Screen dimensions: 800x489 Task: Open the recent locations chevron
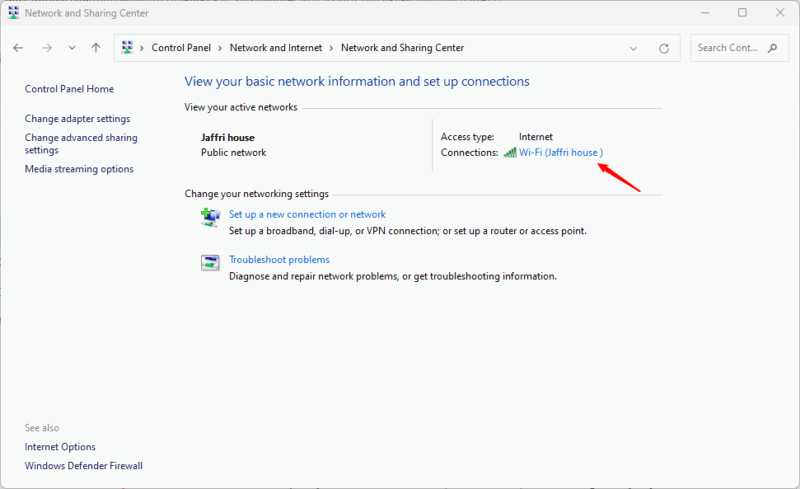(x=72, y=48)
